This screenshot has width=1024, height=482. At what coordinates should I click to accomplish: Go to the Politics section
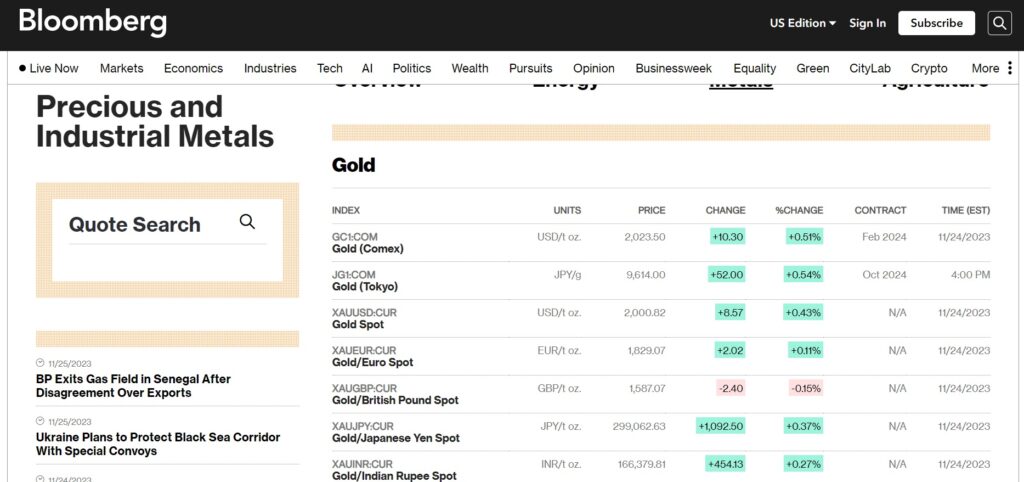411,68
